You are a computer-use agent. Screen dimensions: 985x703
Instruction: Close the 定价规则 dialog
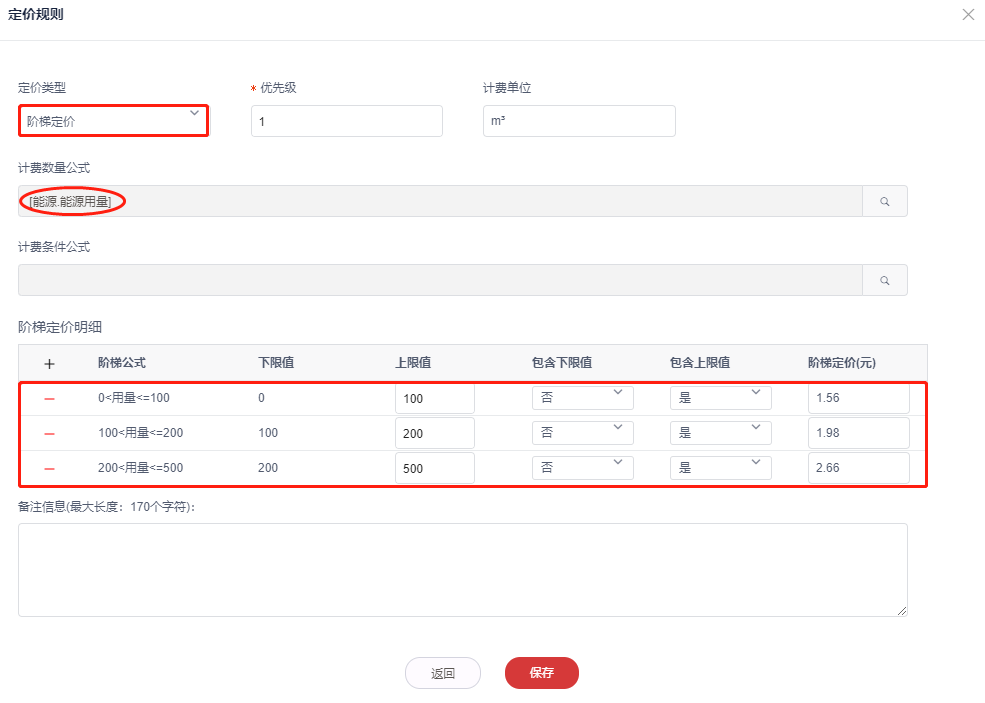click(x=967, y=15)
